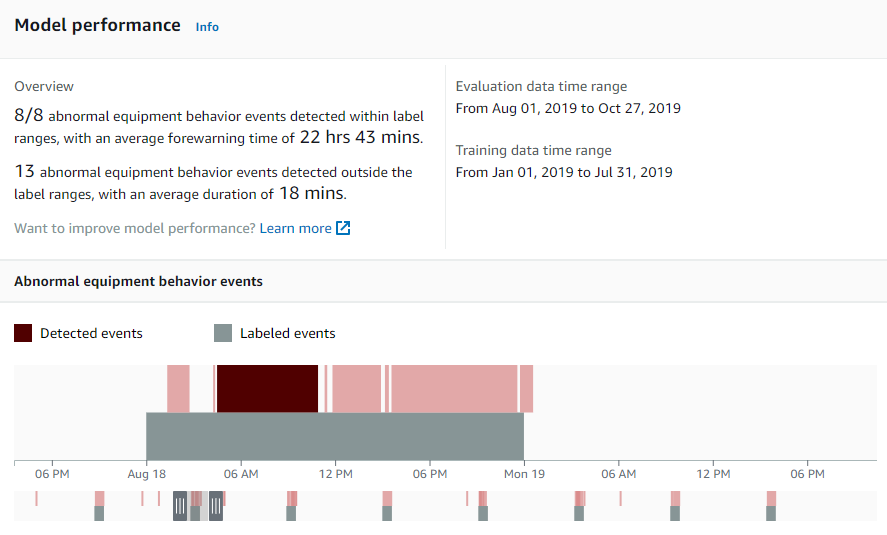This screenshot has height=535, width=887.
Task: Click the selected window between the overview handles
Action: [x=198, y=506]
